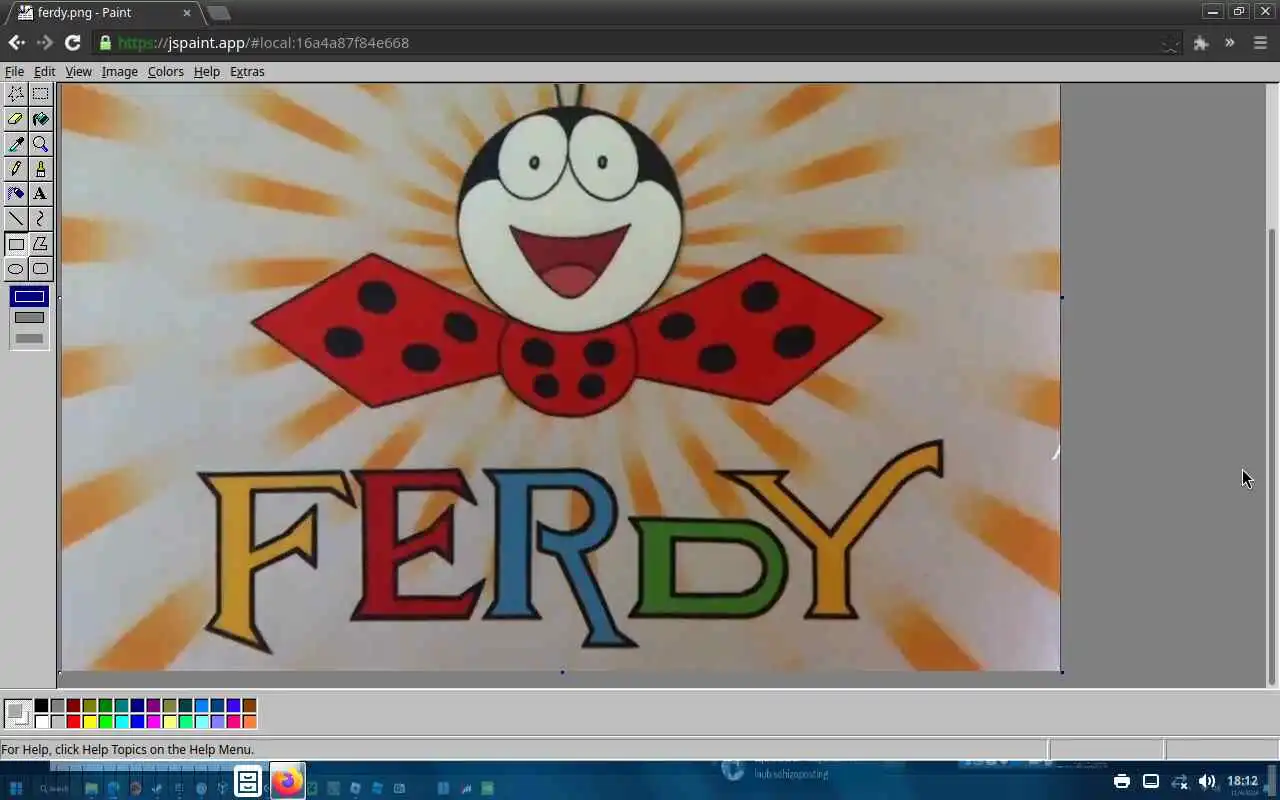Image resolution: width=1280 pixels, height=800 pixels.
Task: Click the current foreground/background color box
Action: 17,713
